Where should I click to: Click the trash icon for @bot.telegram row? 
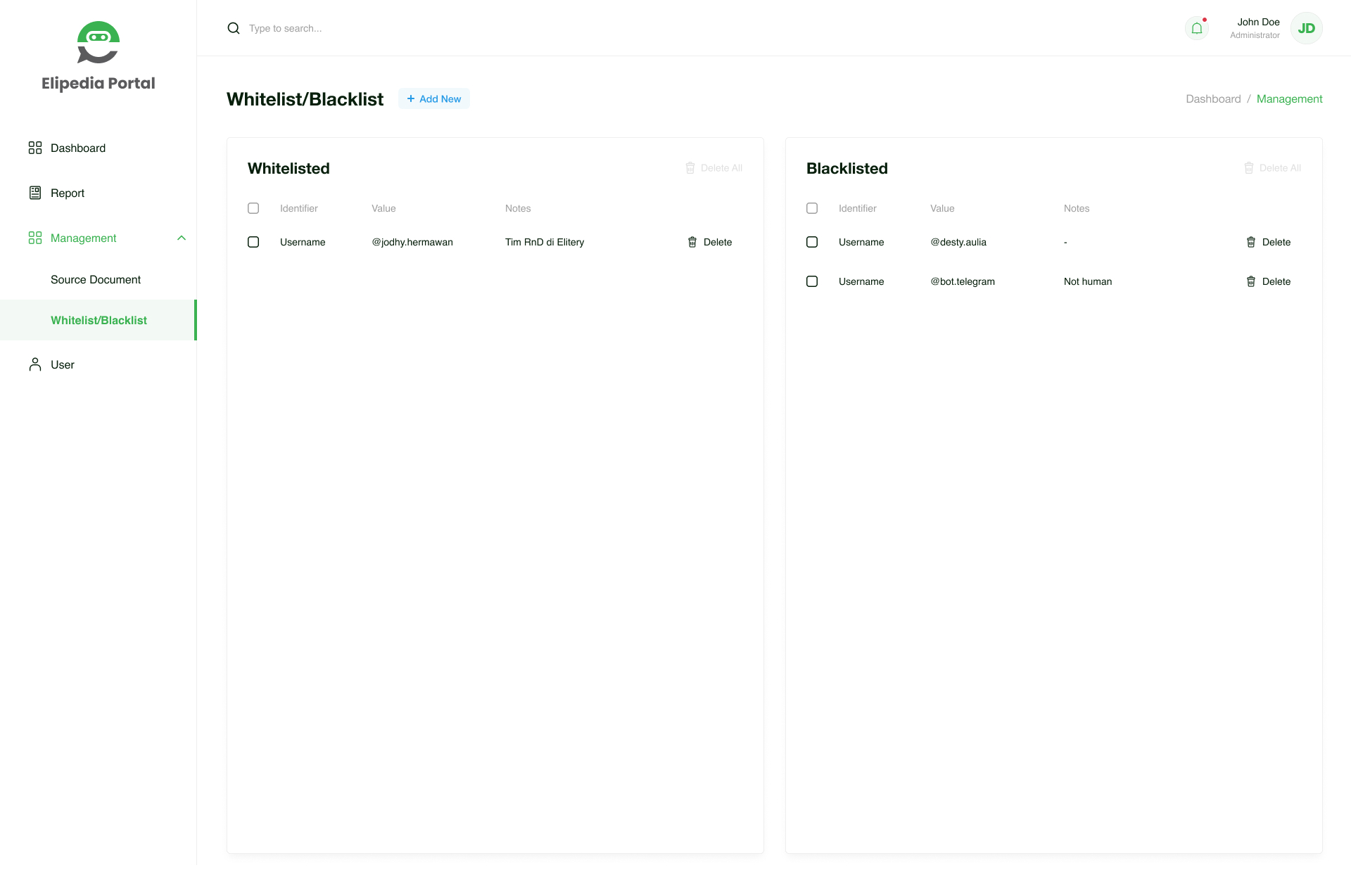(x=1251, y=281)
